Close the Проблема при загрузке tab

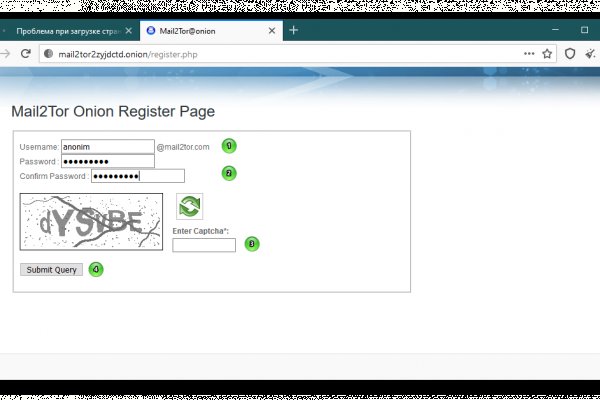click(x=127, y=31)
